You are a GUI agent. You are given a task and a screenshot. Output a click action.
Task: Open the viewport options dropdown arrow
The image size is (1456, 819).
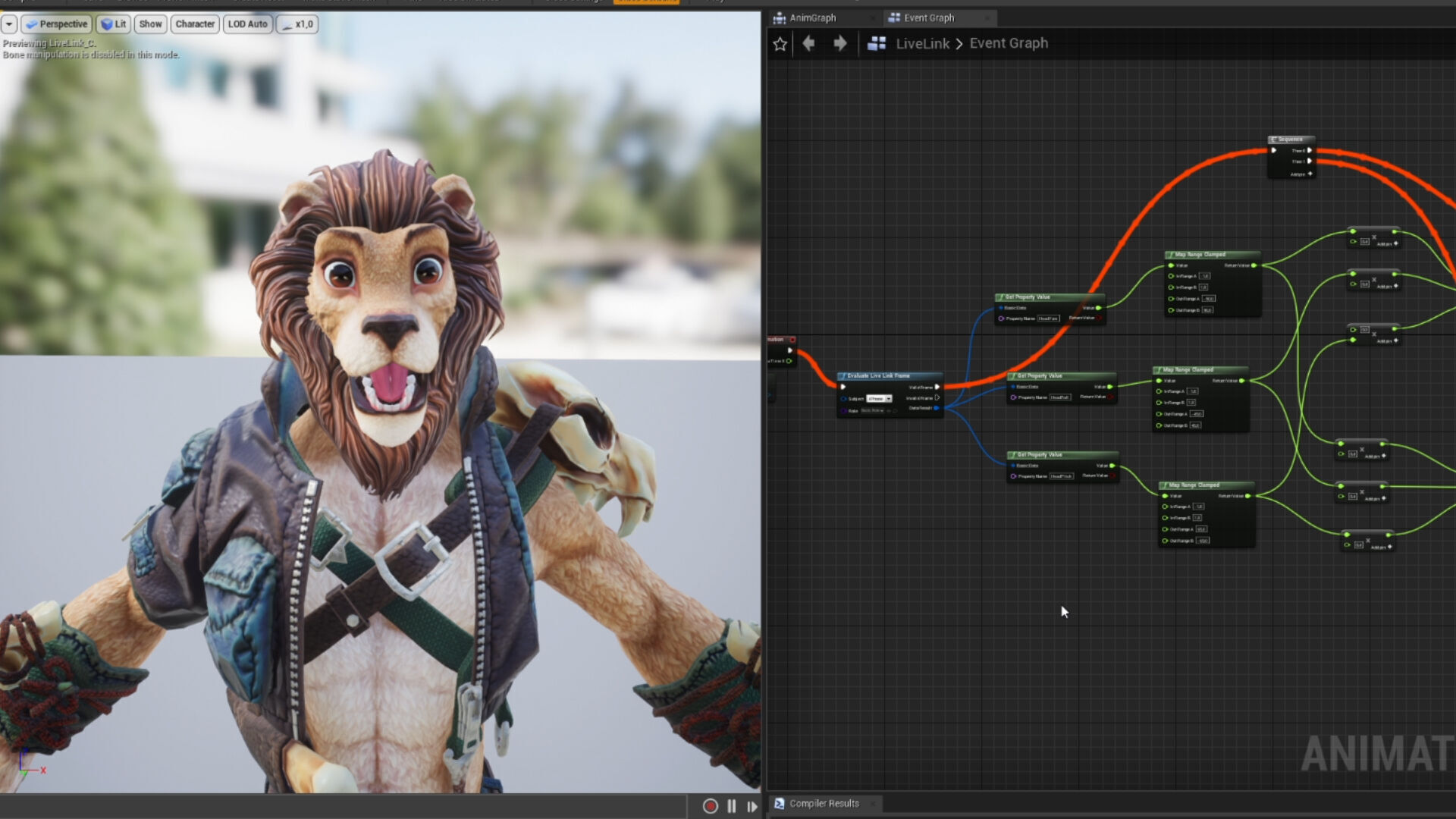point(9,24)
